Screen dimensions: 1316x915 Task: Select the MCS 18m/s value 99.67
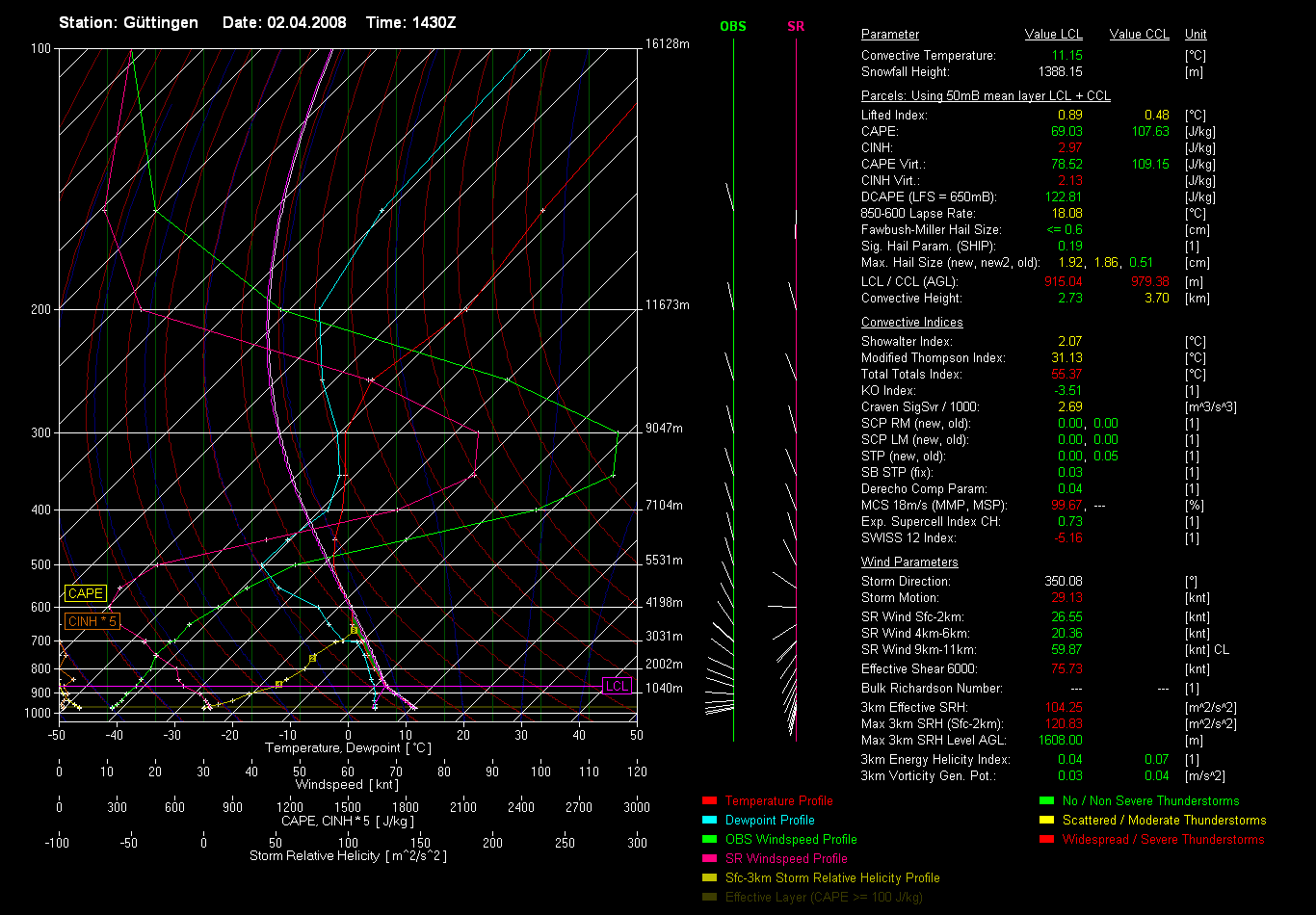click(x=1066, y=506)
